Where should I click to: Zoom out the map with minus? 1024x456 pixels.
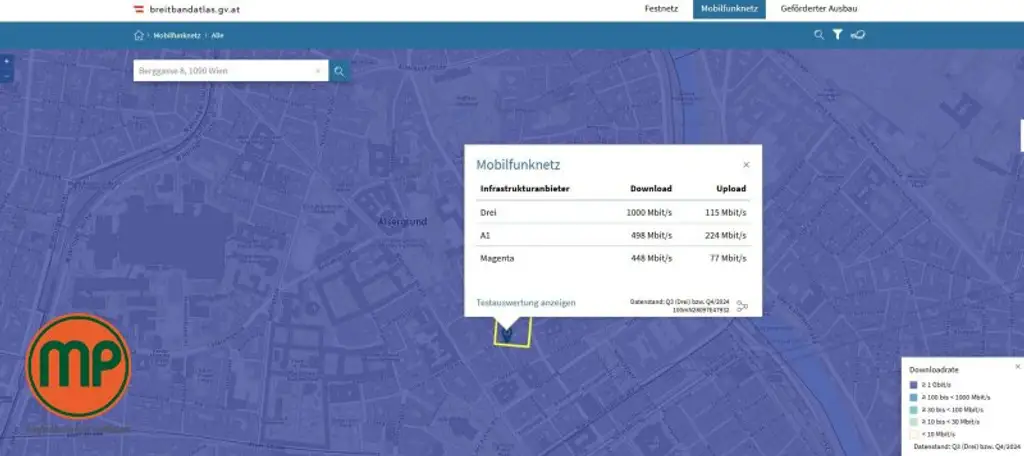point(7,76)
